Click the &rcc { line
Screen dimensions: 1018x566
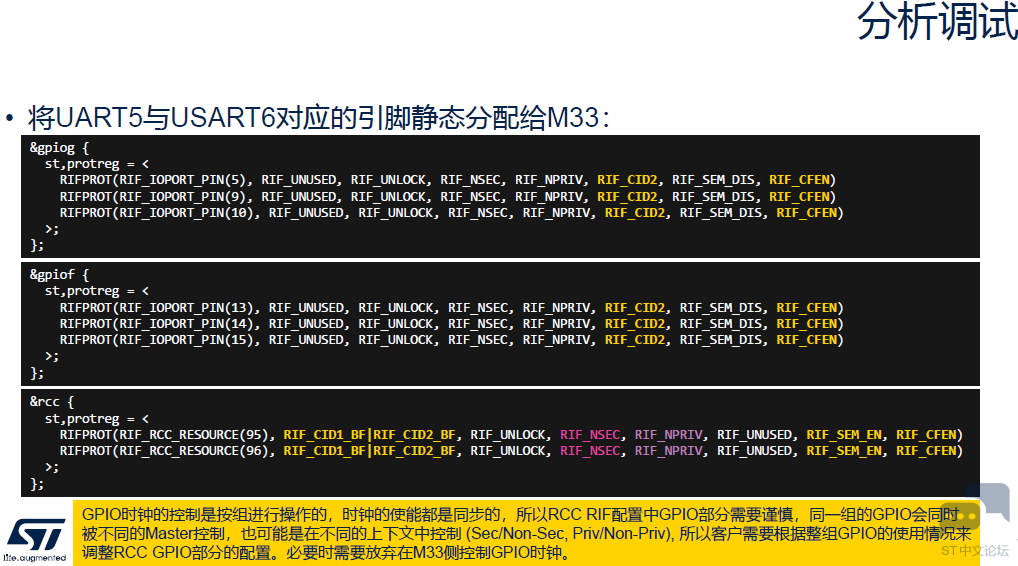52,402
